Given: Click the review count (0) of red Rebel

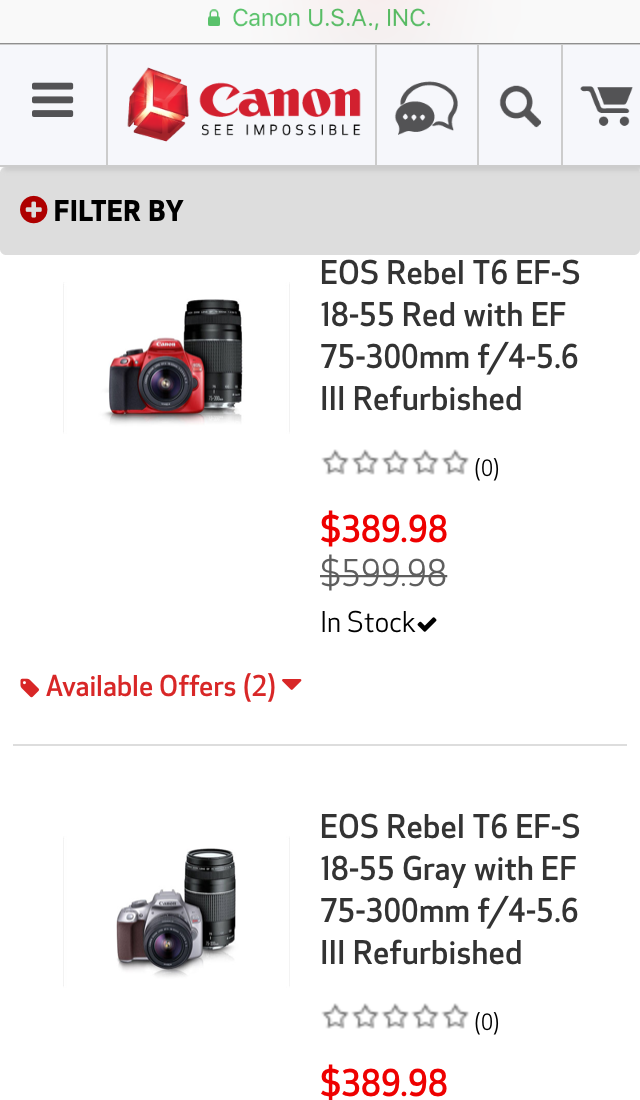Looking at the screenshot, I should point(487,468).
